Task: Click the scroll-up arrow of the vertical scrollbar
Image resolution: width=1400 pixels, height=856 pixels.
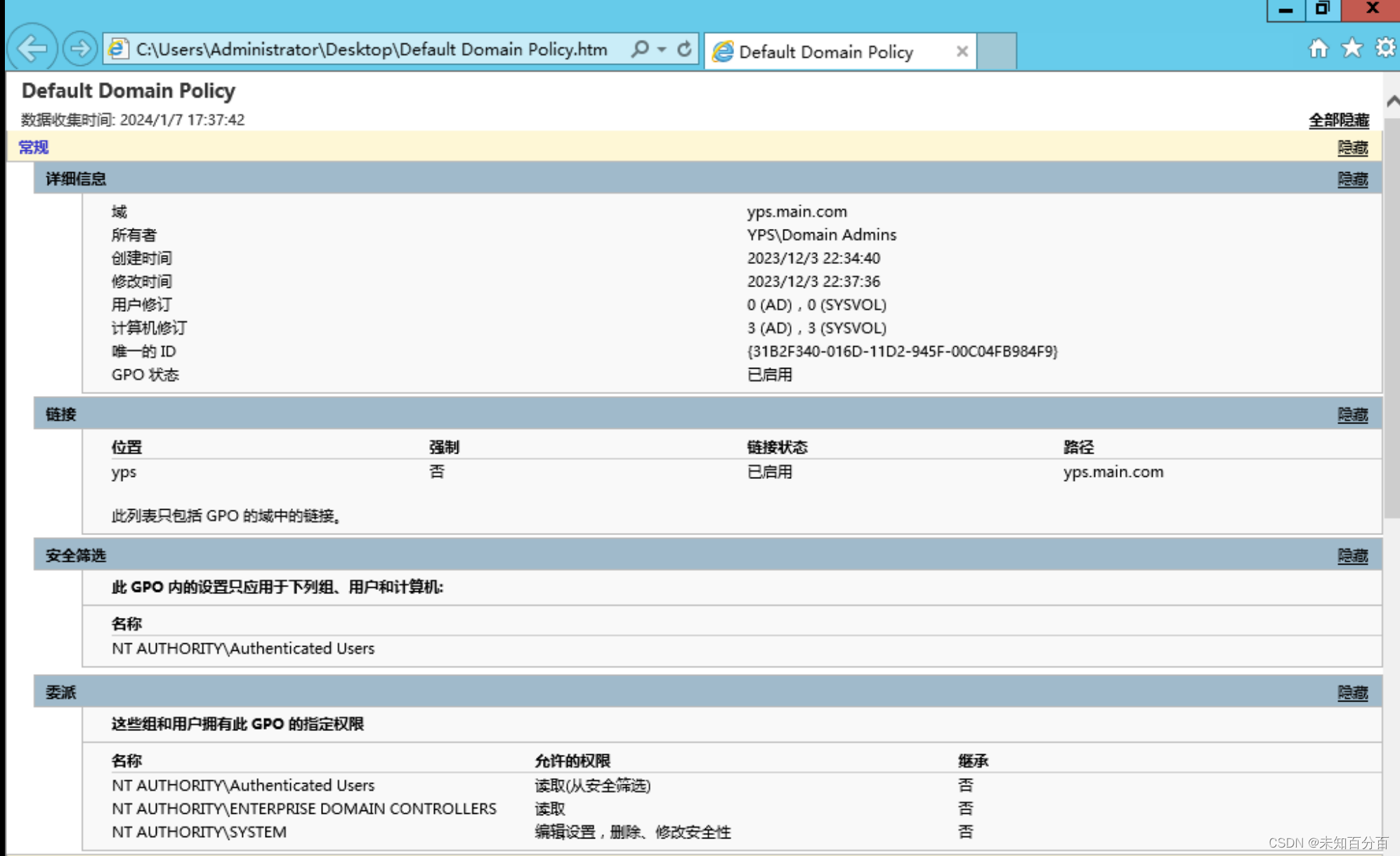Action: click(x=1392, y=102)
